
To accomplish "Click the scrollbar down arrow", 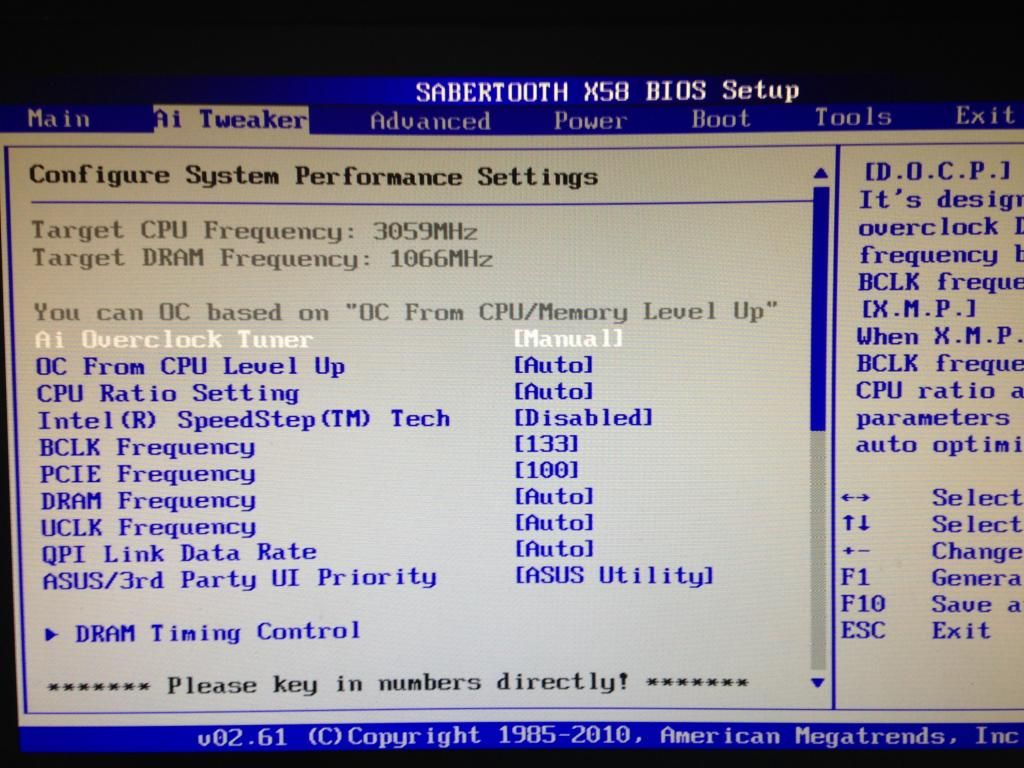I will (x=817, y=683).
